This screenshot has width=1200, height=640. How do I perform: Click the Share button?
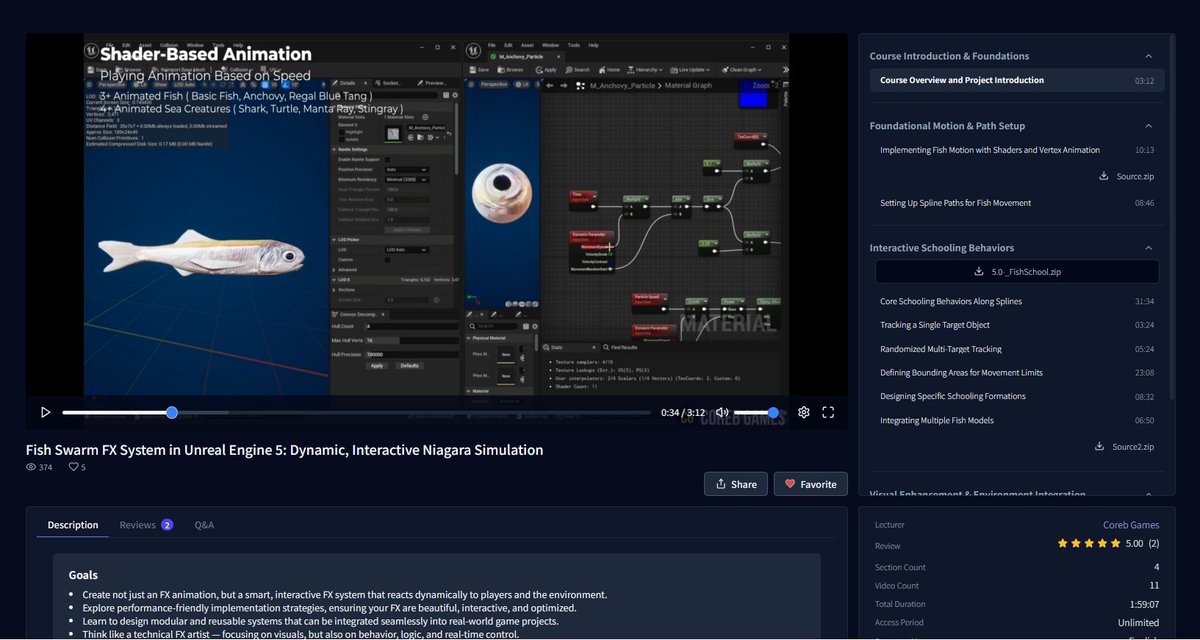tap(736, 484)
